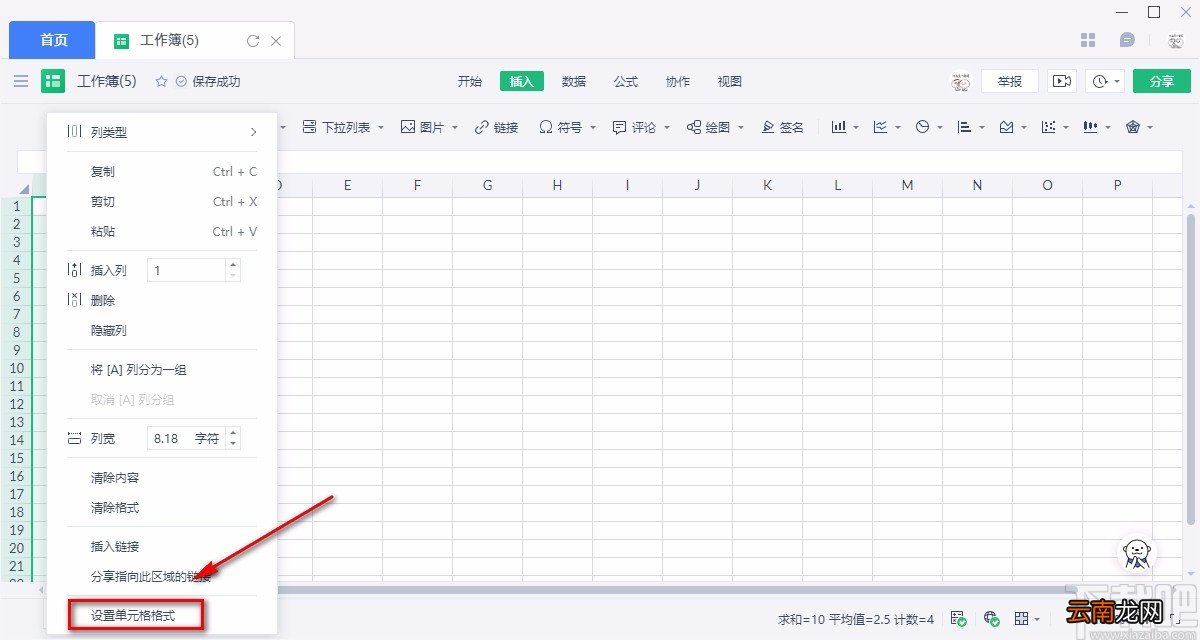Image resolution: width=1200 pixels, height=640 pixels.
Task: Go to the 首页 tab
Action: coord(53,40)
